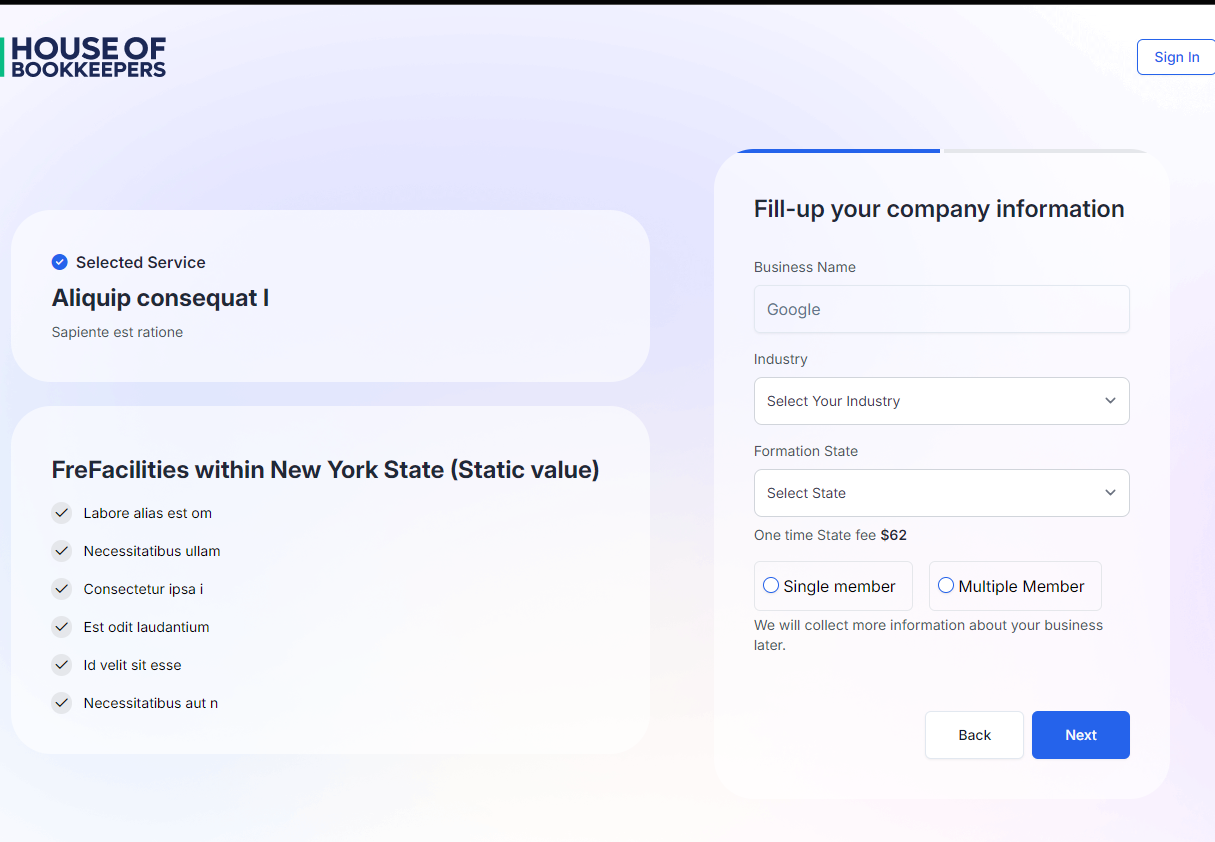
Task: Go to next step with Next button
Action: pos(1080,735)
